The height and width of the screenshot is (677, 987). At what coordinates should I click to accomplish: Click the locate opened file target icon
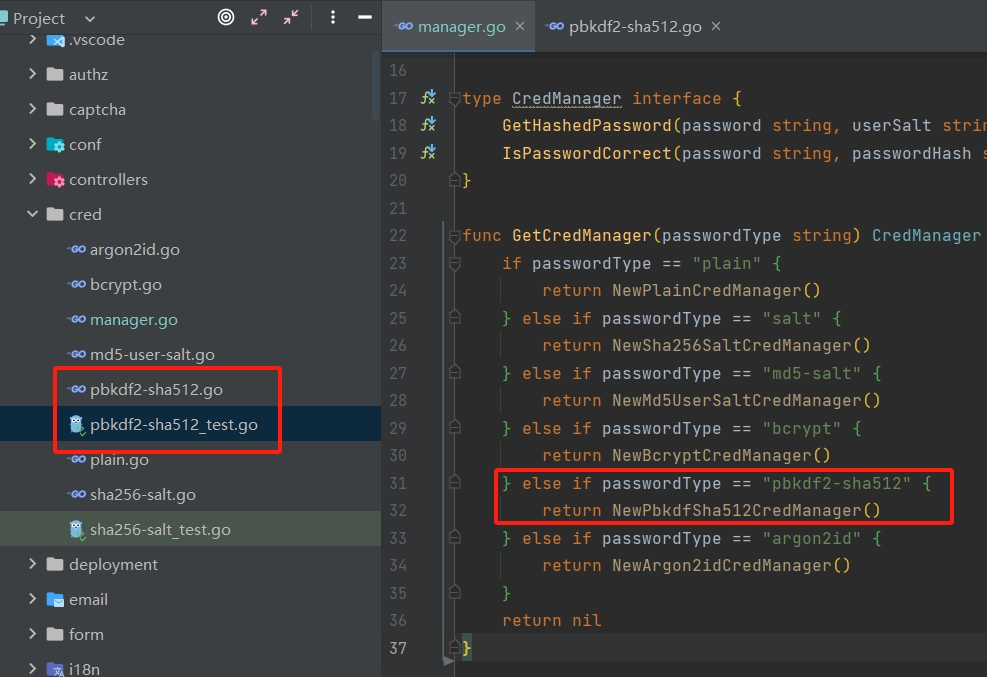(226, 18)
